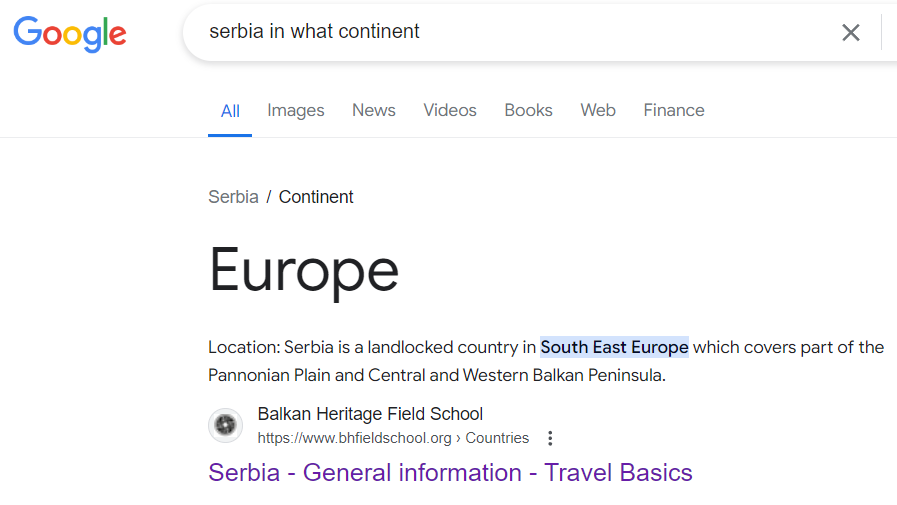Click the Google logo
This screenshot has width=897, height=505.
(70, 33)
